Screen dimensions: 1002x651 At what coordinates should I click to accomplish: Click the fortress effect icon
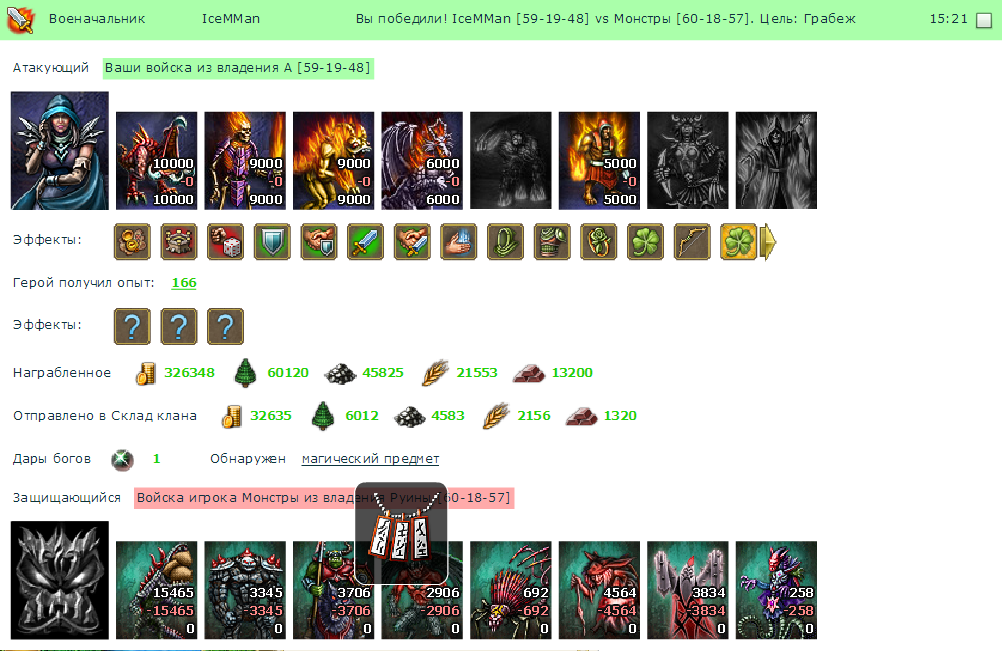coord(179,241)
